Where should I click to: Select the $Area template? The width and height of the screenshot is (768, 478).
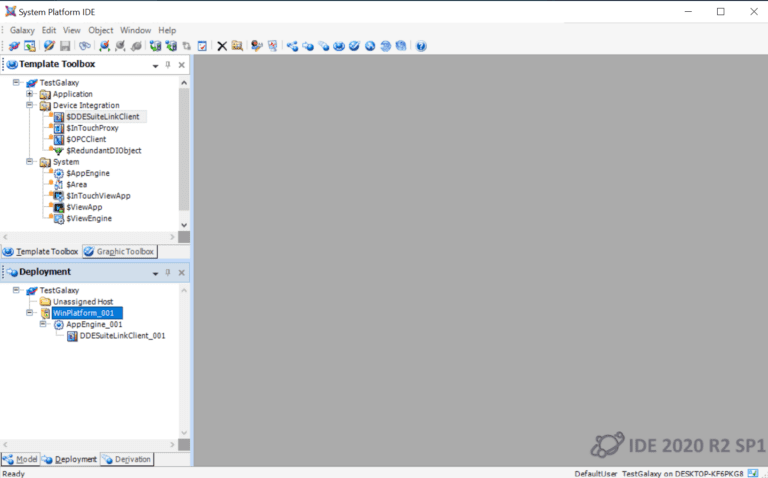(77, 184)
